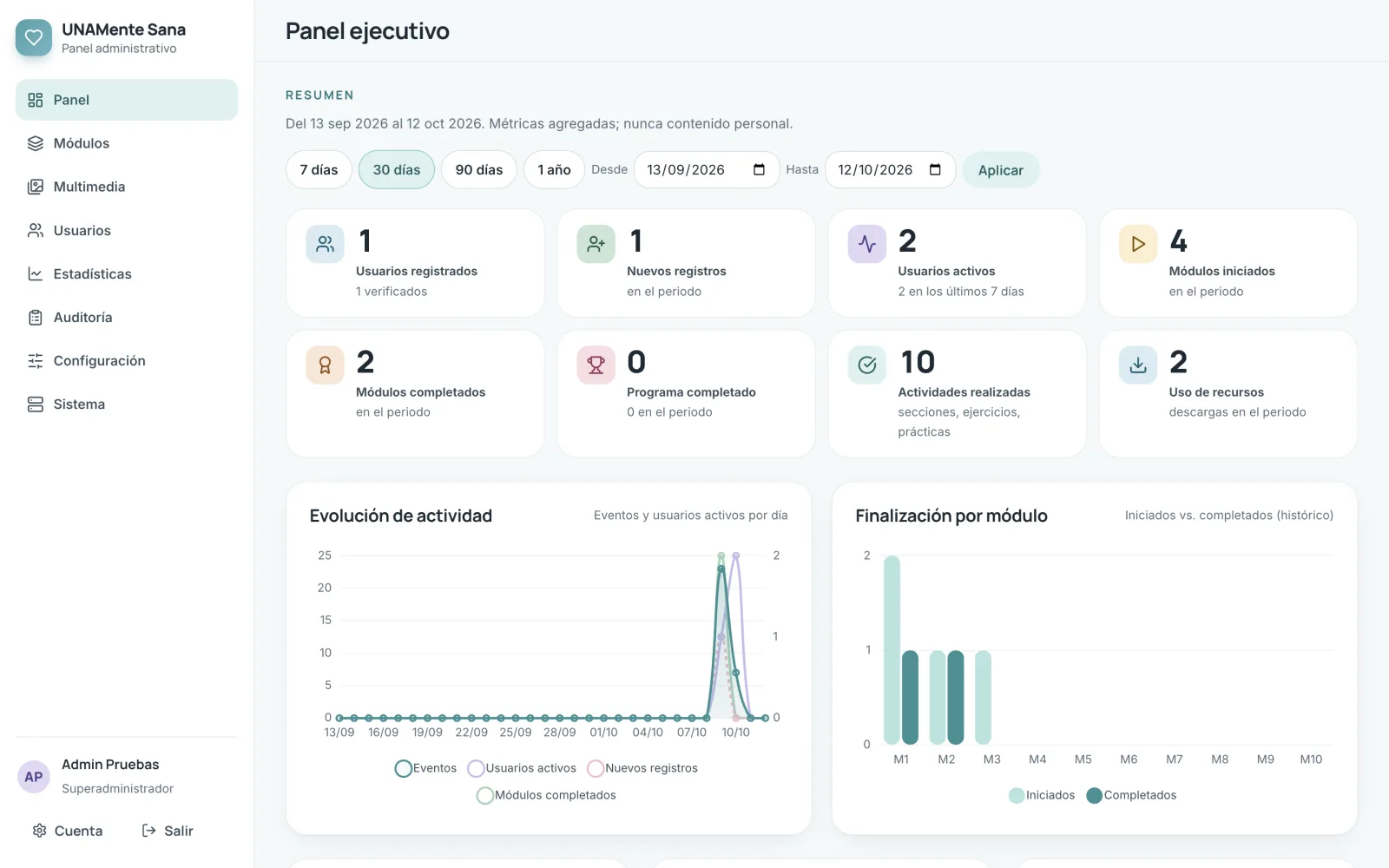
Task: Toggle Iniciados series in module chart
Action: pyautogui.click(x=1042, y=795)
